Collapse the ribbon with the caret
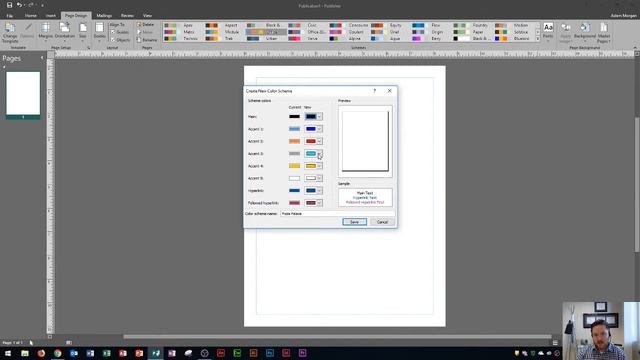Viewport: 640px width, 360px height. coord(635,48)
